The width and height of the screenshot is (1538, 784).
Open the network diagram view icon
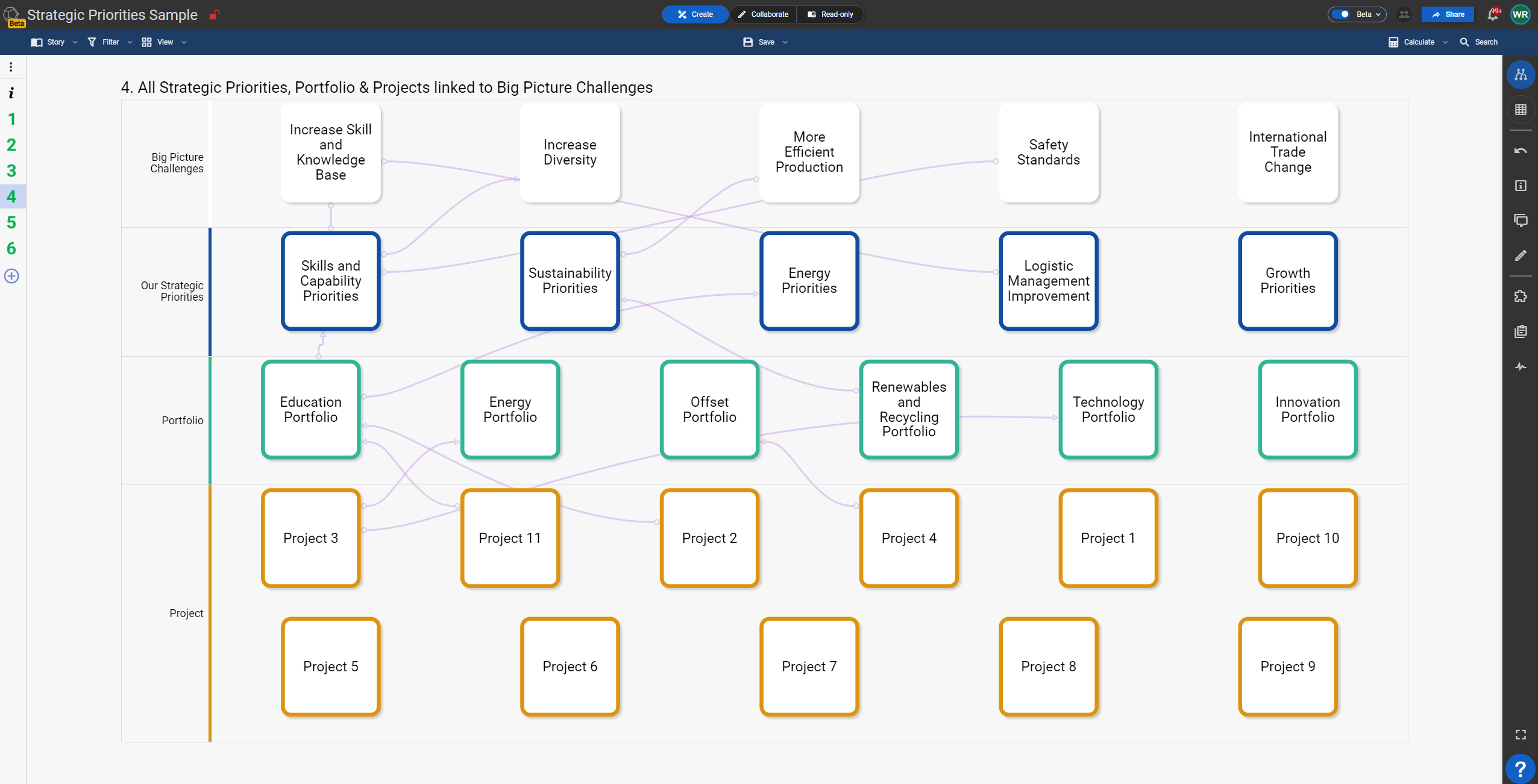[x=1521, y=75]
